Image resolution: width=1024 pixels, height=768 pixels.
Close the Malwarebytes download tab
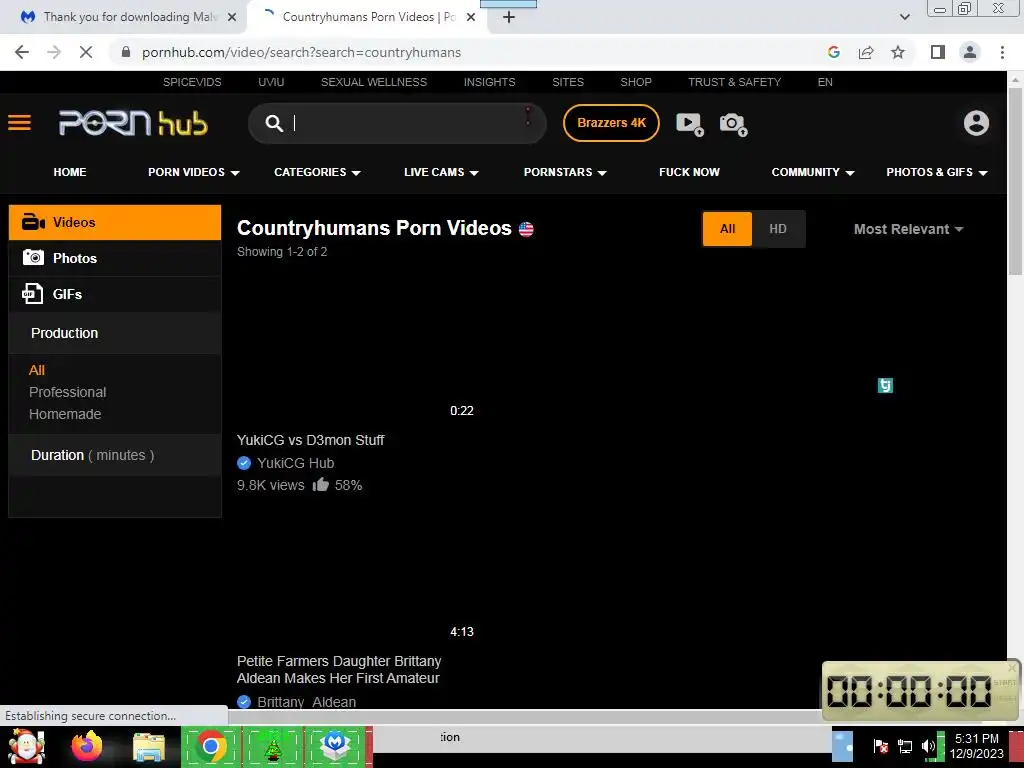(232, 17)
